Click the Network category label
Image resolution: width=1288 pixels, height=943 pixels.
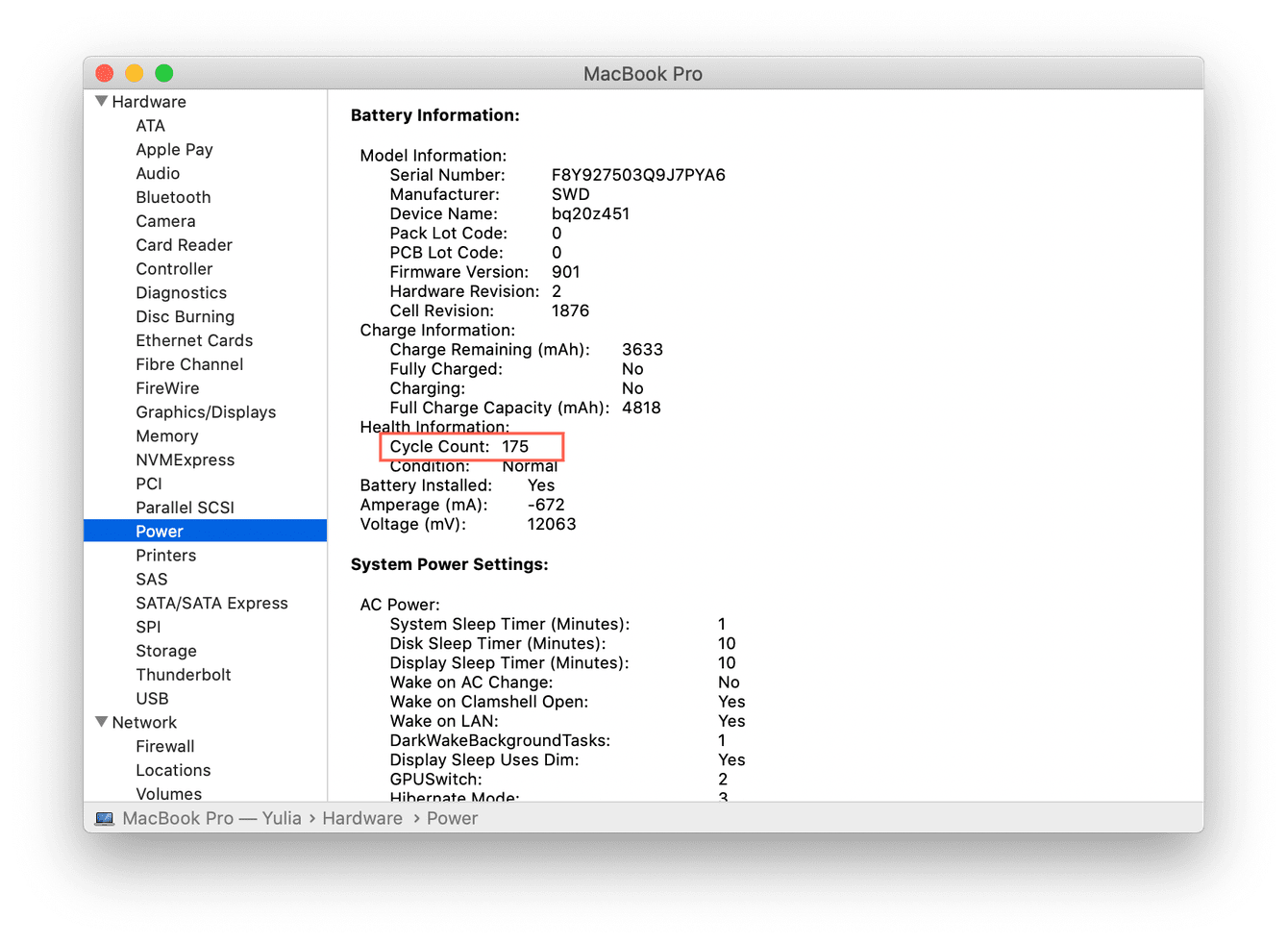point(144,723)
